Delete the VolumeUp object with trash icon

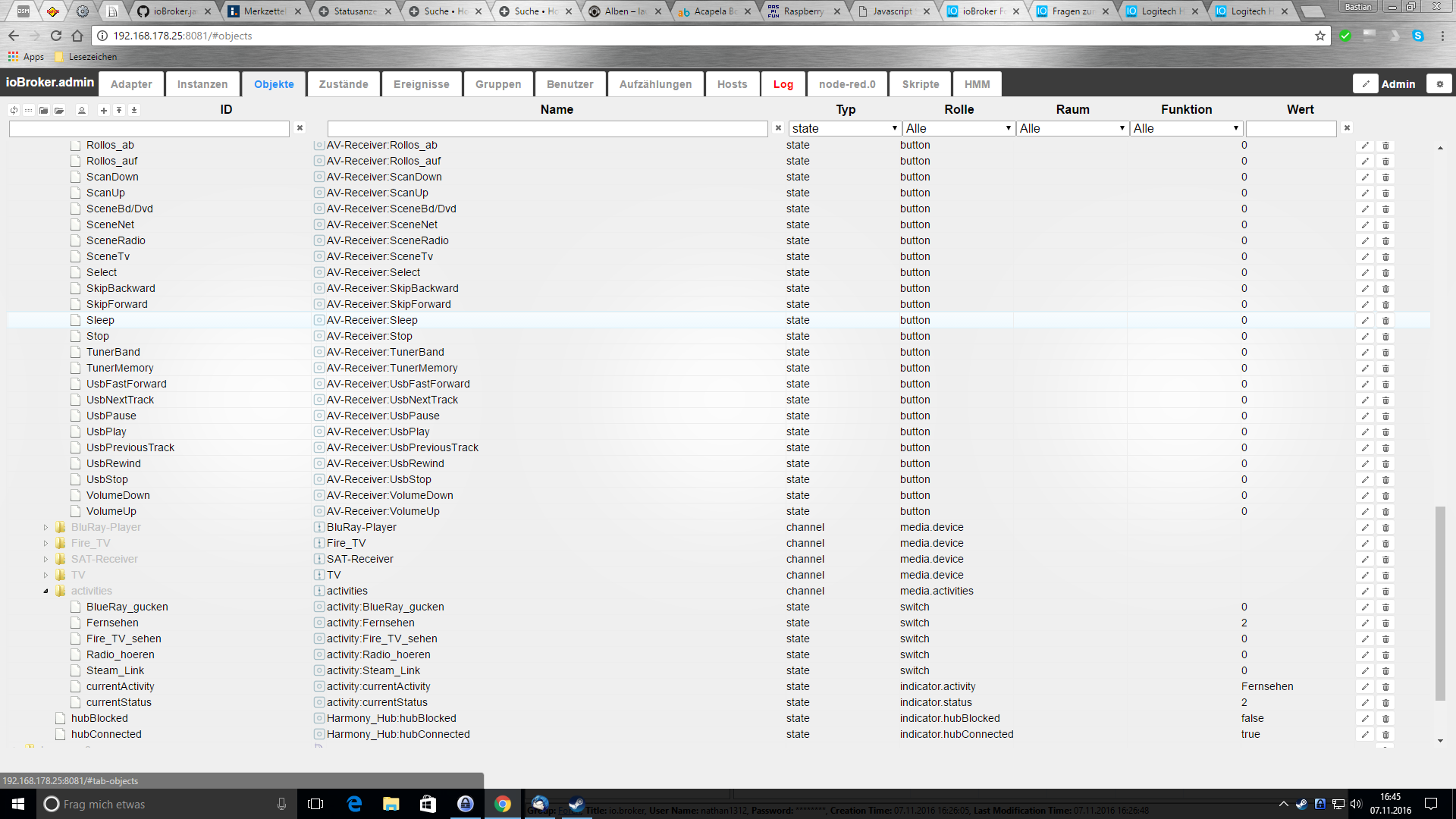[x=1385, y=511]
